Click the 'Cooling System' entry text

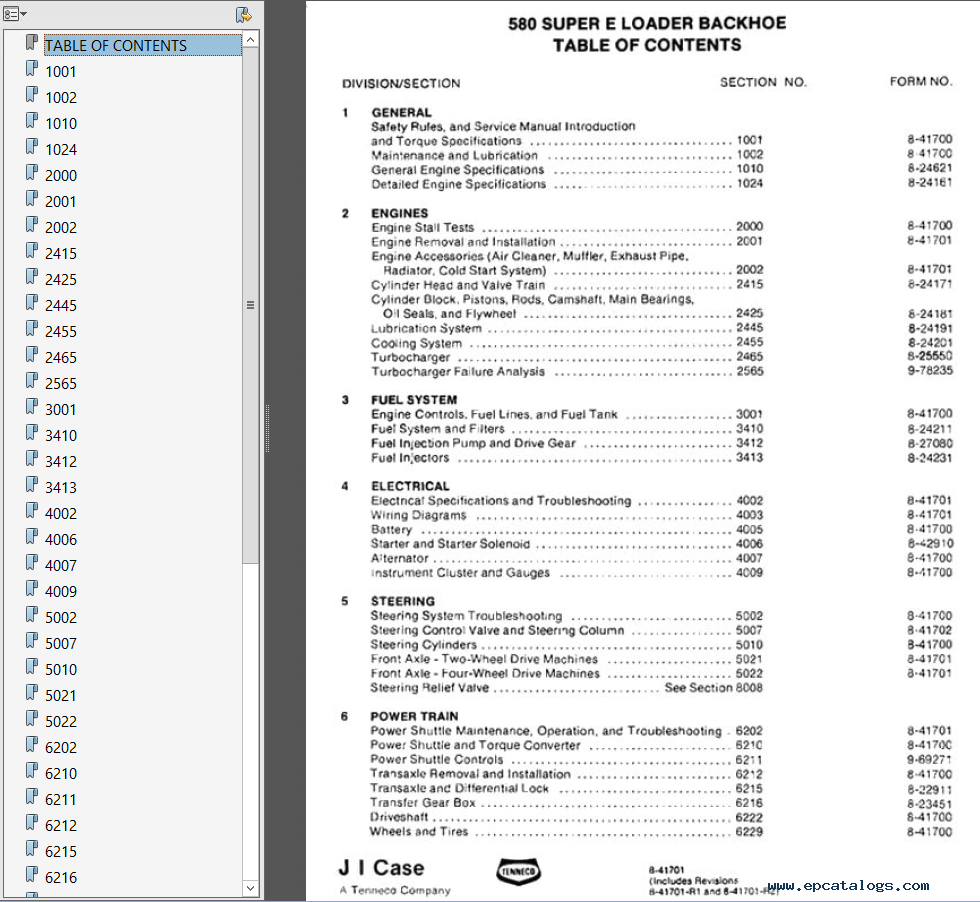(x=416, y=343)
